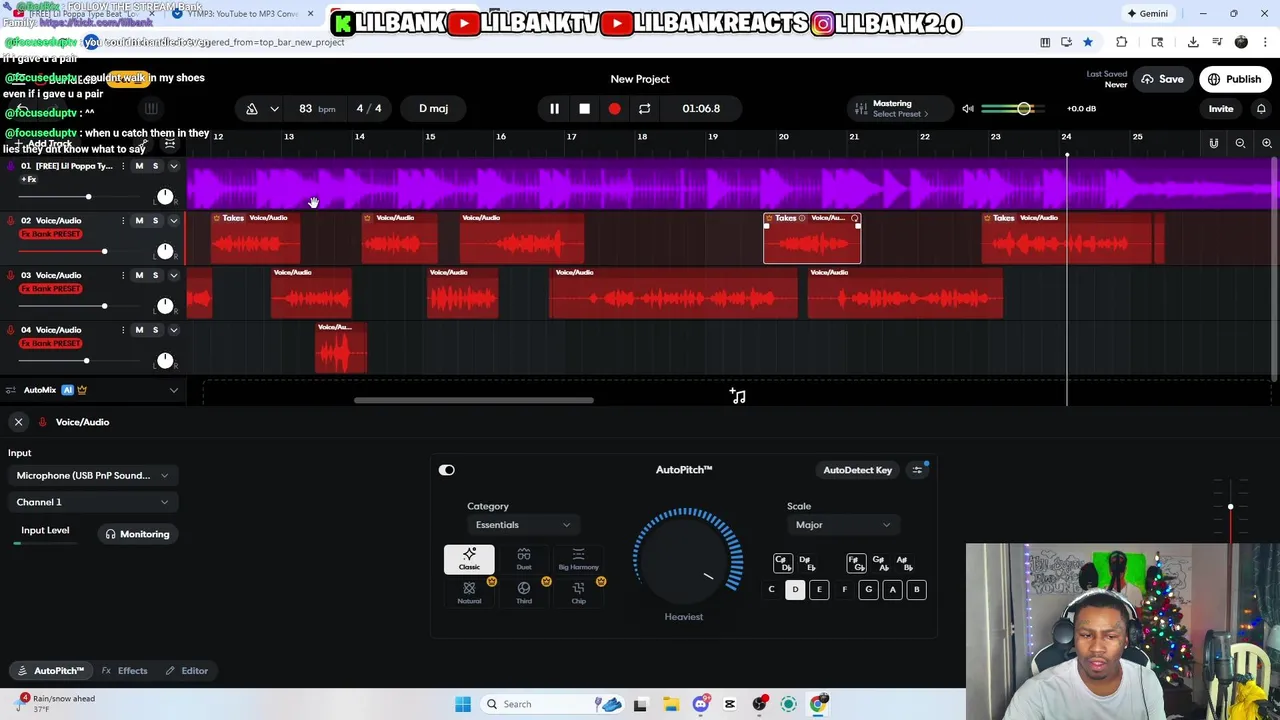
Task: Switch to the Editor tab
Action: (187, 671)
